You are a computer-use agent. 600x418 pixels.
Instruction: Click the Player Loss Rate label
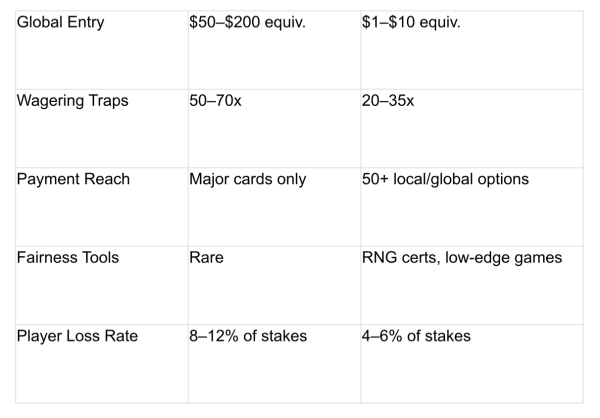click(x=77, y=336)
